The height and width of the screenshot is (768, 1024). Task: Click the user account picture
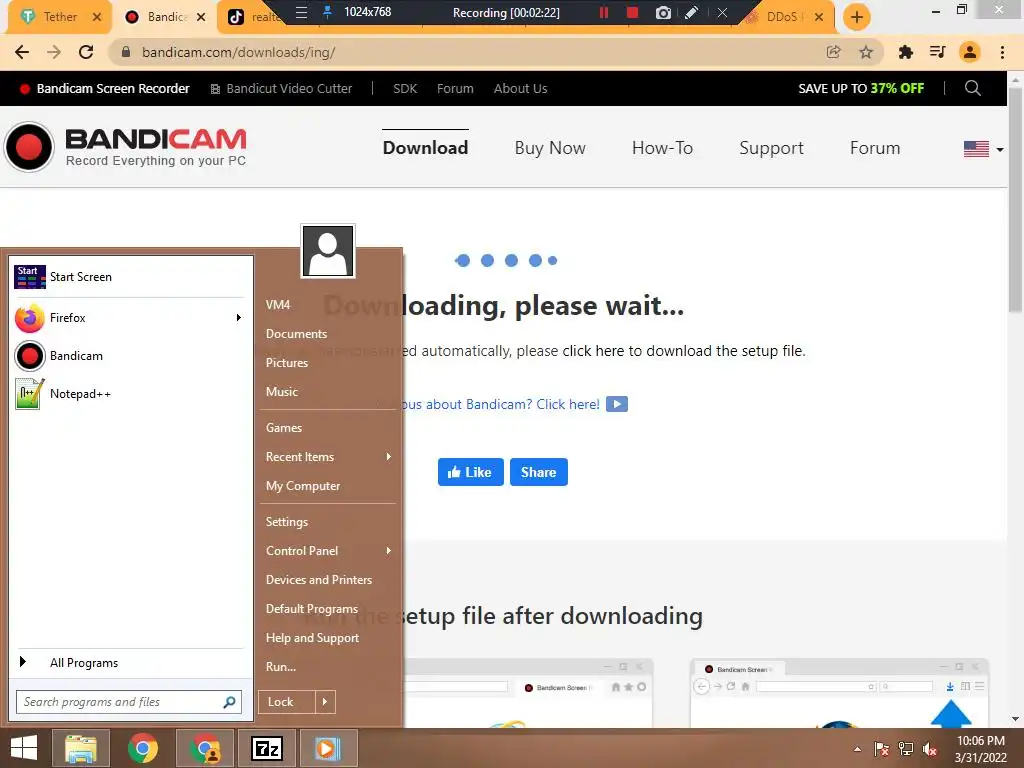(x=328, y=251)
